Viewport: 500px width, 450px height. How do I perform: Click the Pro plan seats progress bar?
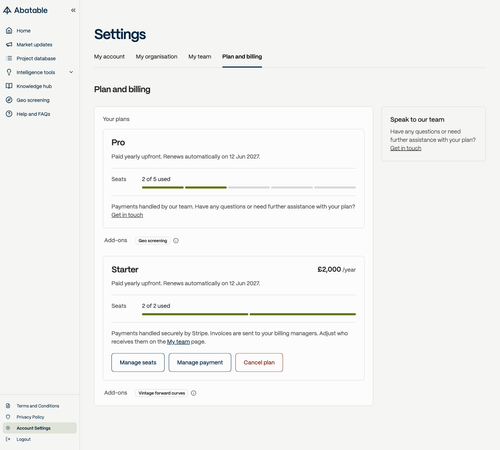(249, 187)
